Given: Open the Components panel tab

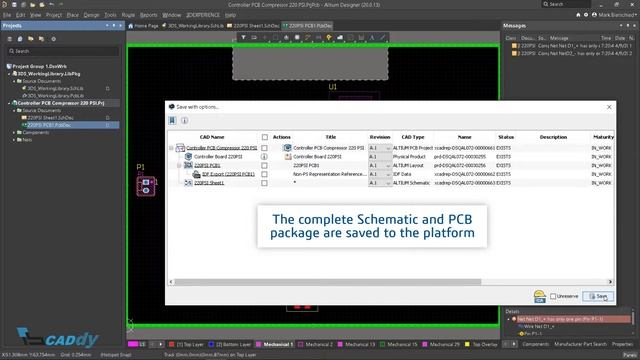Looking at the screenshot, I should click(536, 344).
